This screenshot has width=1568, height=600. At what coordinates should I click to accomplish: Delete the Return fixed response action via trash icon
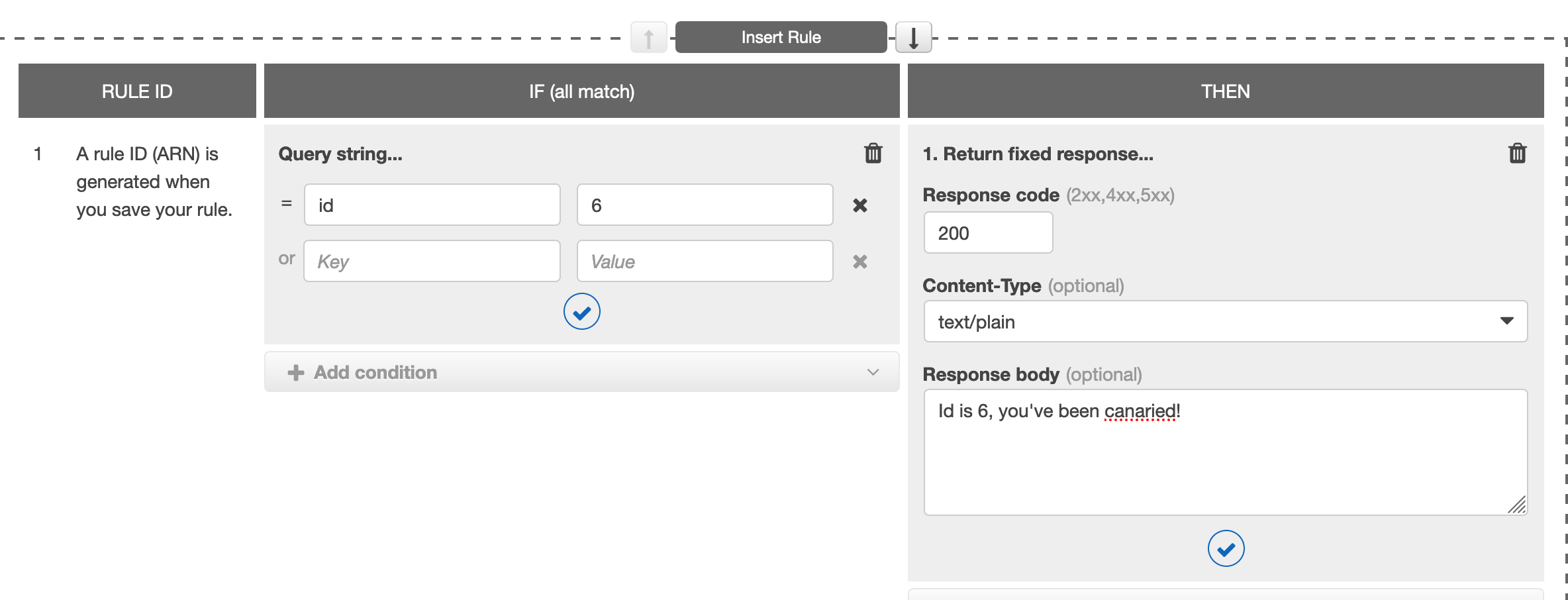point(1517,153)
